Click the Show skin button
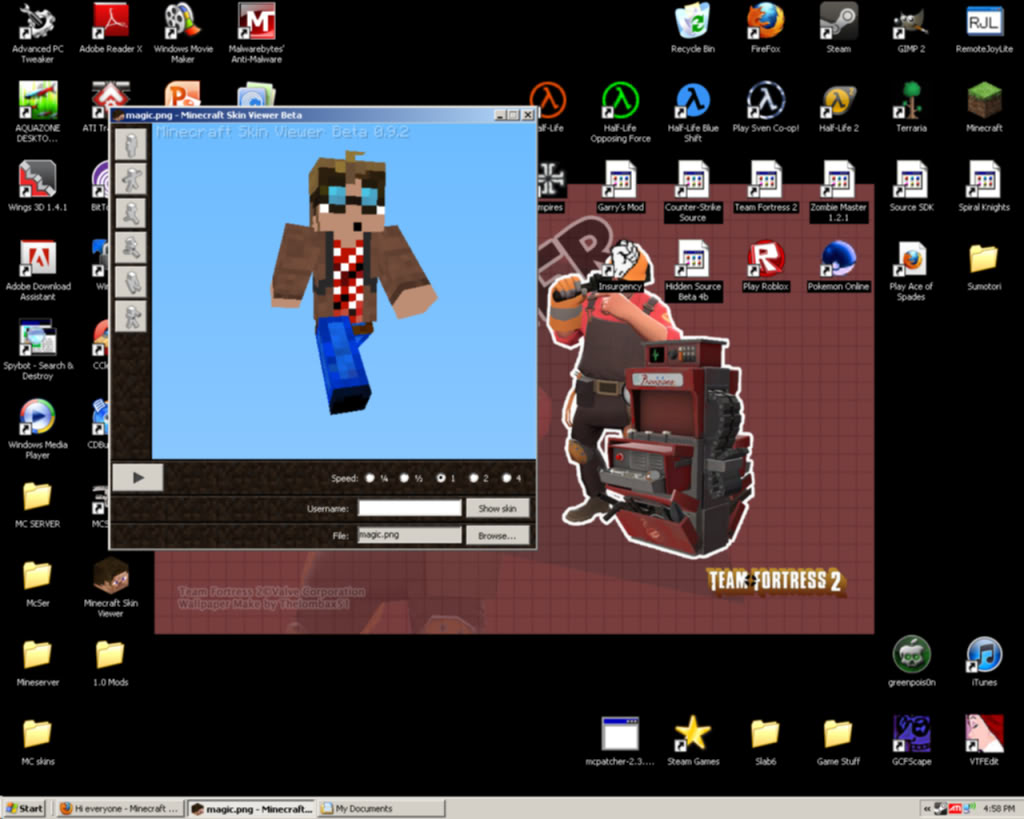This screenshot has width=1024, height=819. coord(497,508)
